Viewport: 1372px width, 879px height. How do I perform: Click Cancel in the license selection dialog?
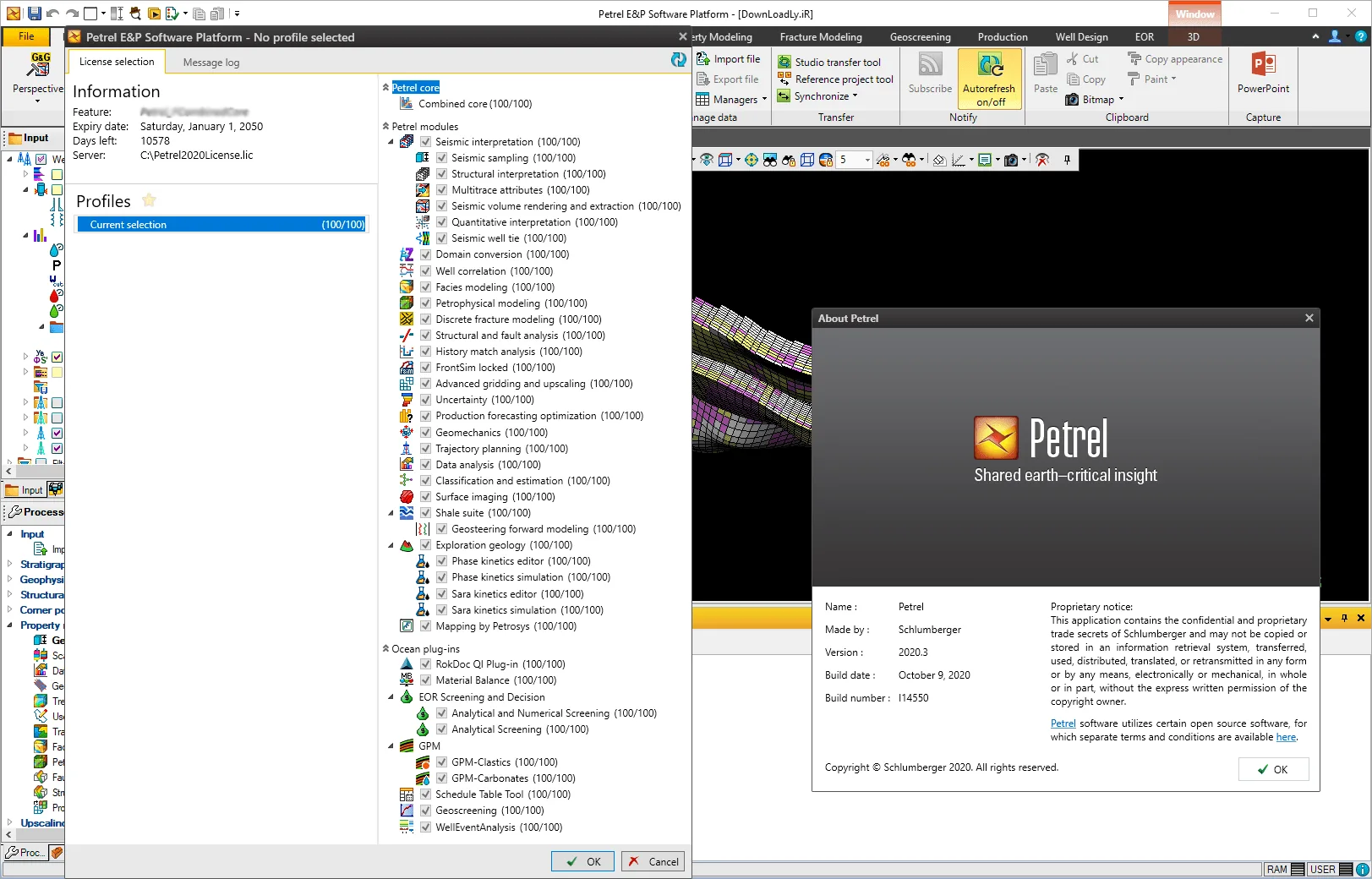(x=653, y=861)
